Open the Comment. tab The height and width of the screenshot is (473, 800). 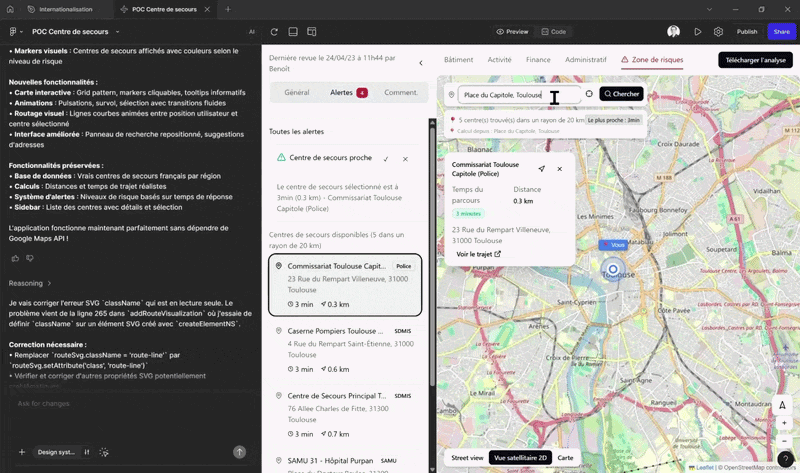pyautogui.click(x=401, y=92)
